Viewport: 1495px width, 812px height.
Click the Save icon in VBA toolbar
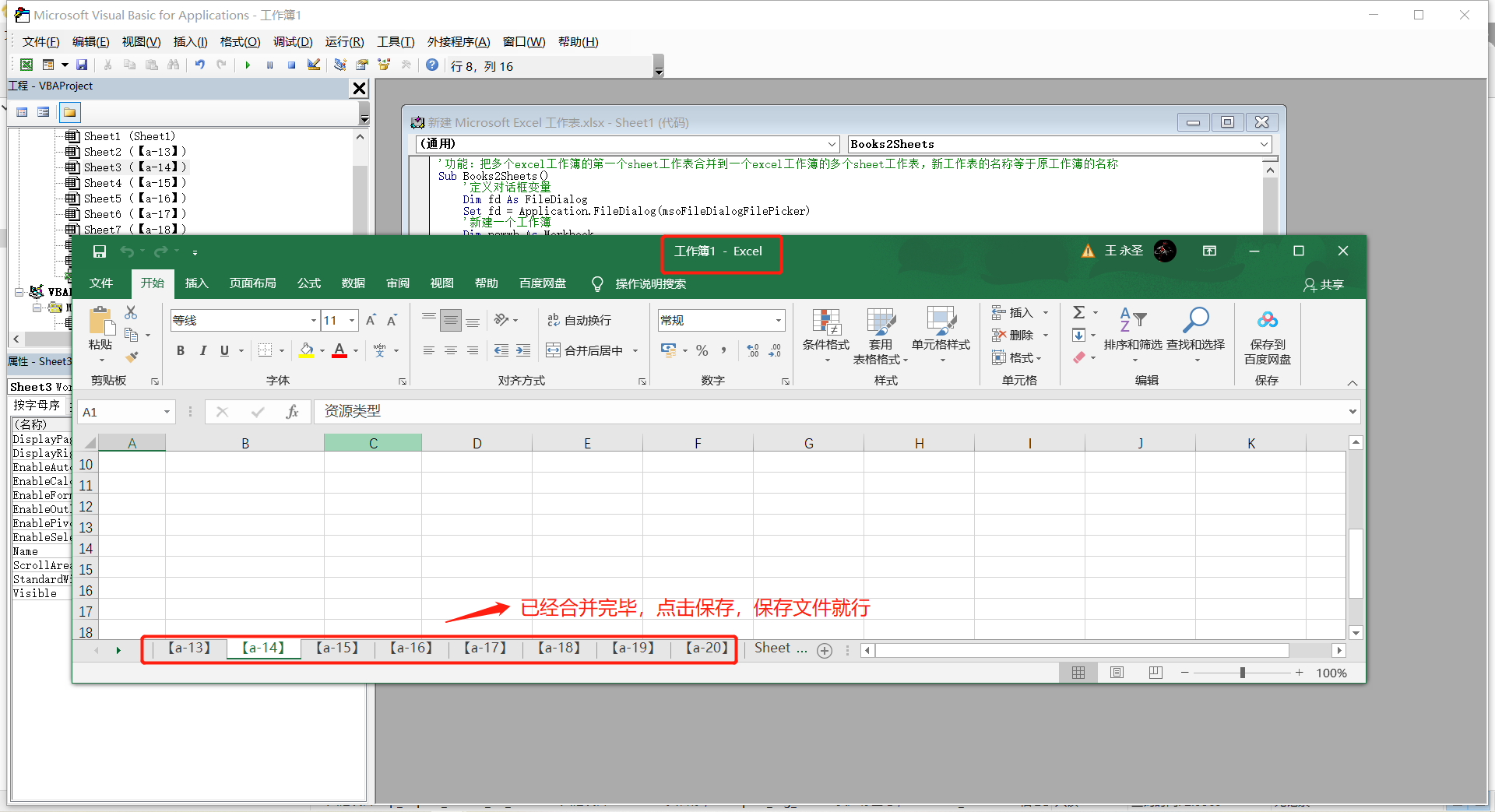pyautogui.click(x=82, y=65)
